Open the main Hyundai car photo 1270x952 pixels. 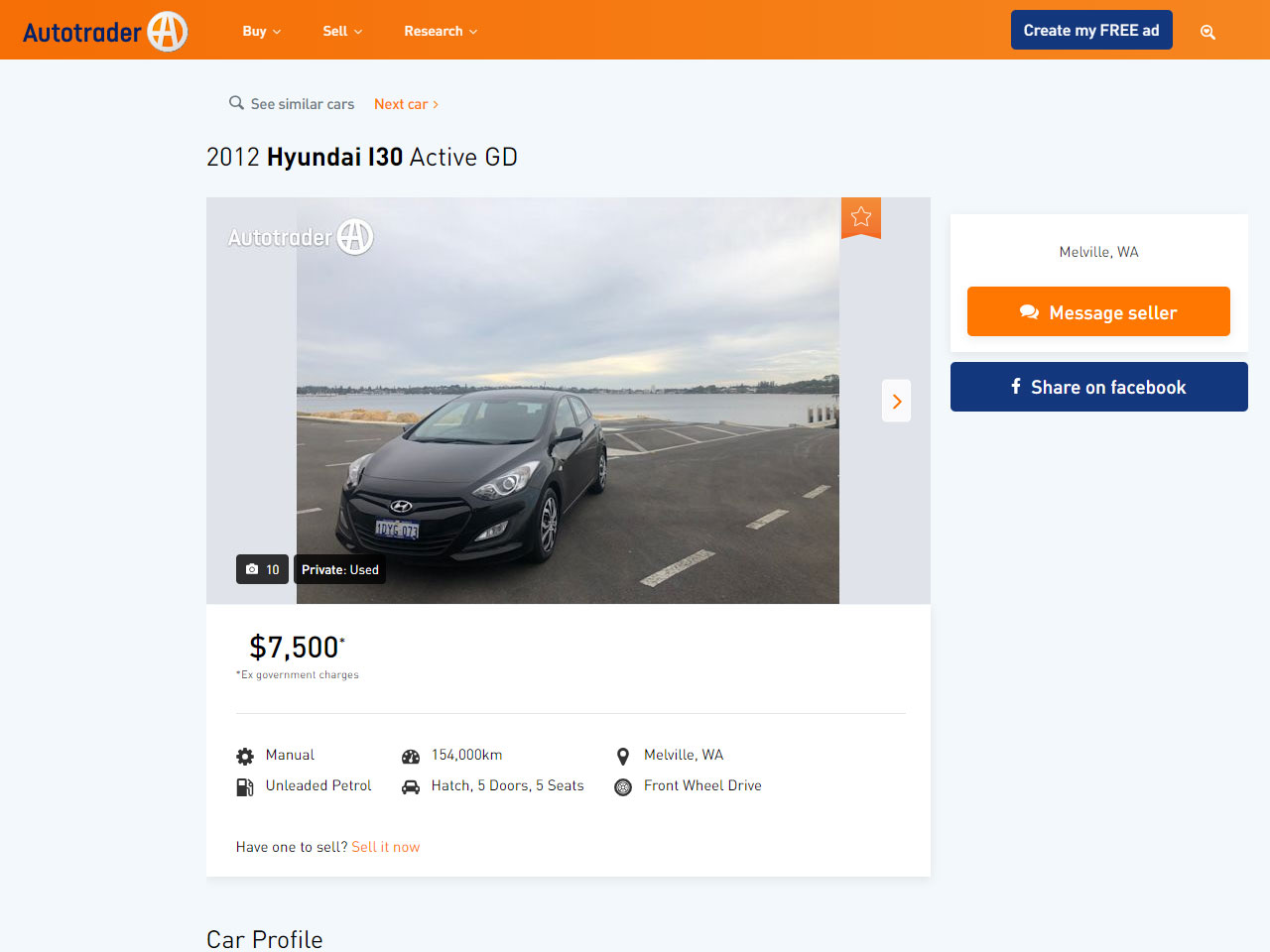tap(568, 401)
